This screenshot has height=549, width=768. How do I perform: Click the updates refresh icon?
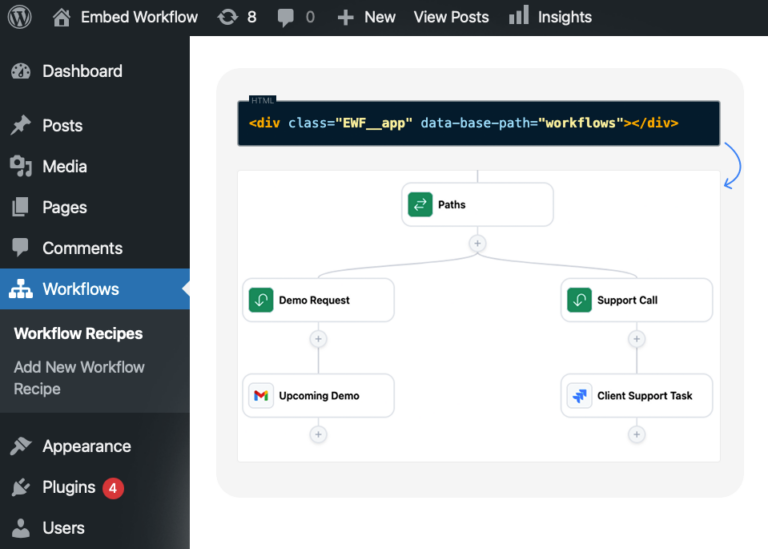[x=228, y=17]
